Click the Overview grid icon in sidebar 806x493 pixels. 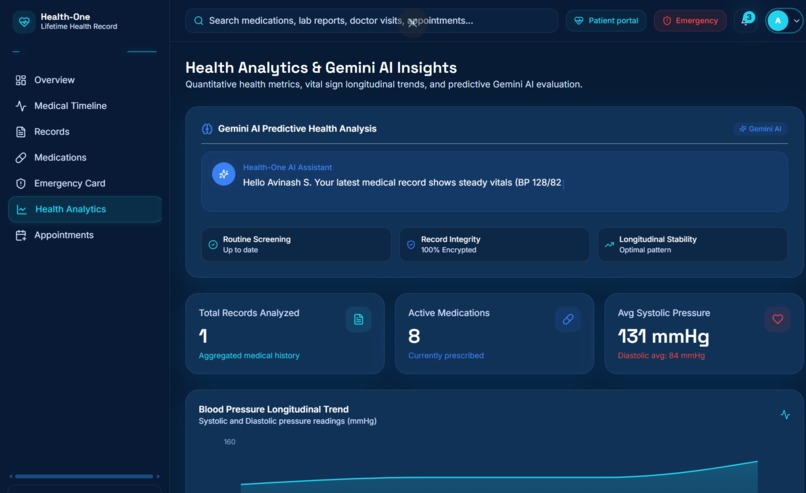(21, 80)
